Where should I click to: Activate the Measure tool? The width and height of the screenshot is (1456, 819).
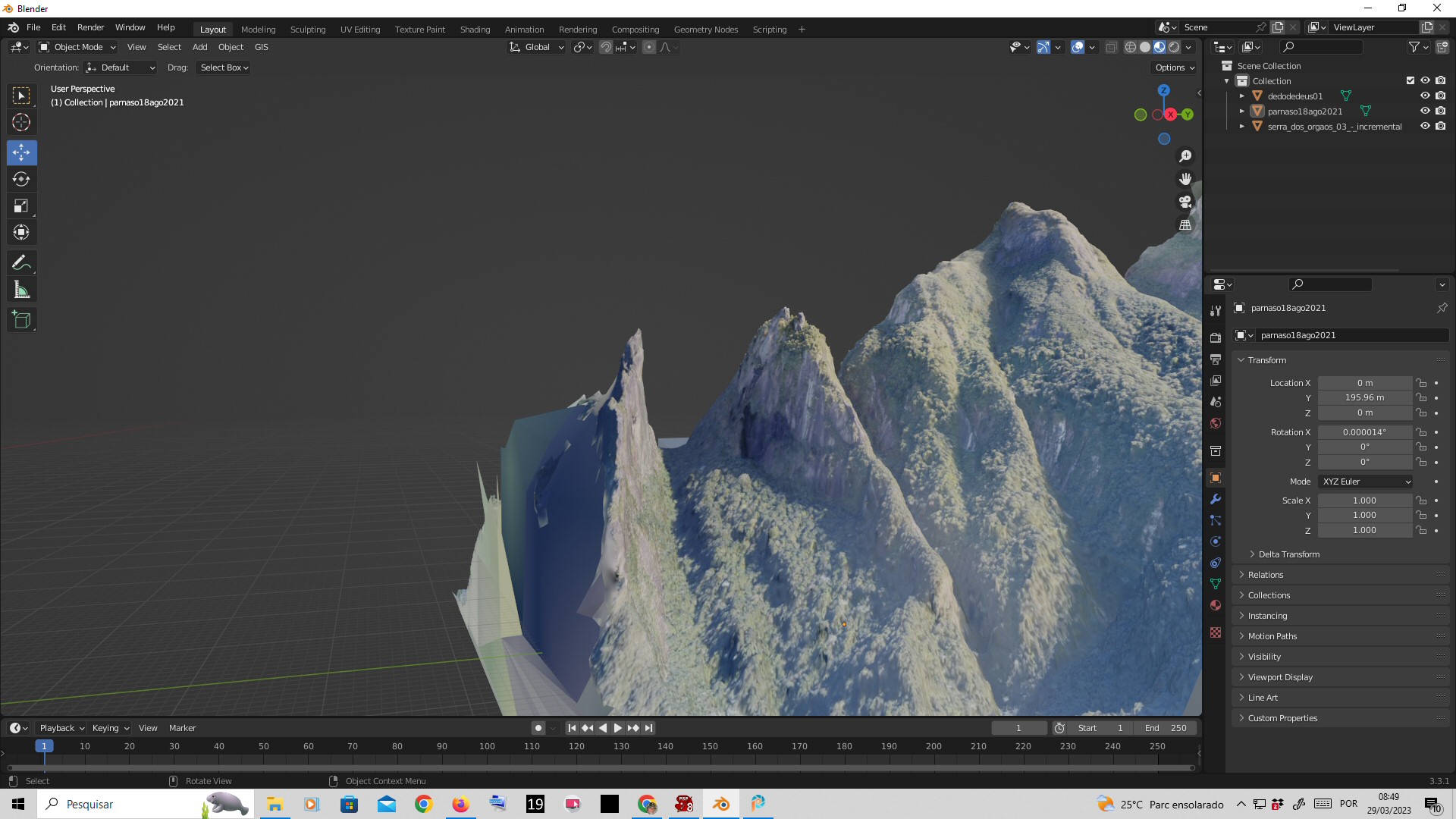point(21,290)
